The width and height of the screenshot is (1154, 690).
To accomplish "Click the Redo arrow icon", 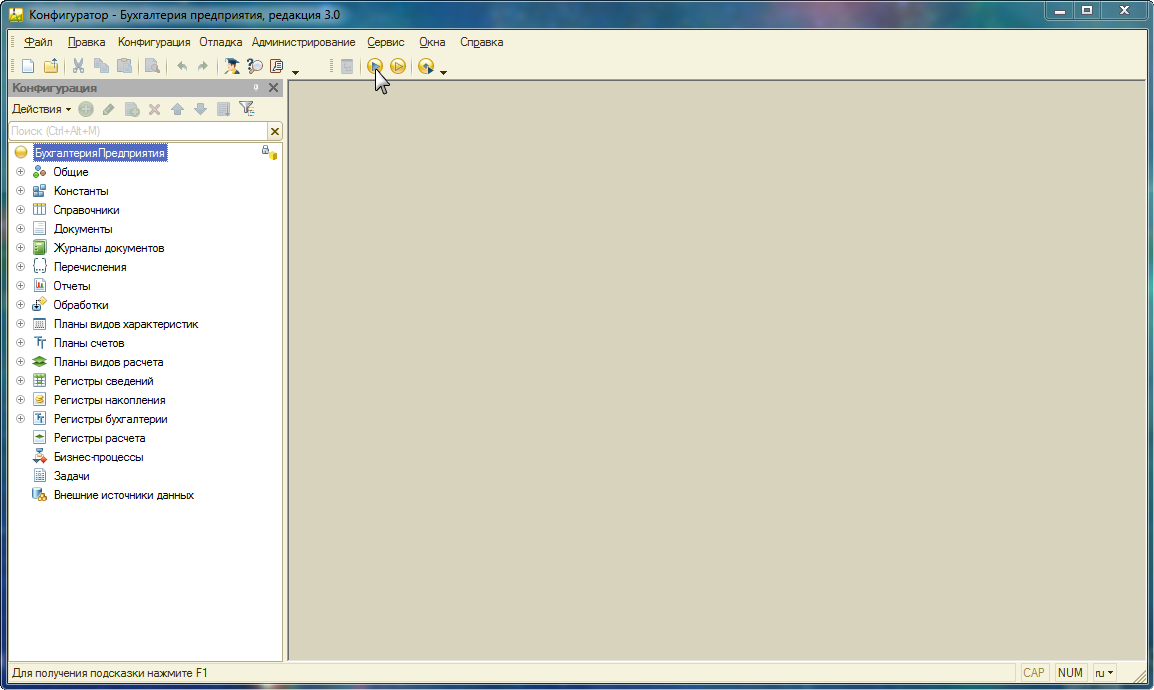I will click(202, 66).
